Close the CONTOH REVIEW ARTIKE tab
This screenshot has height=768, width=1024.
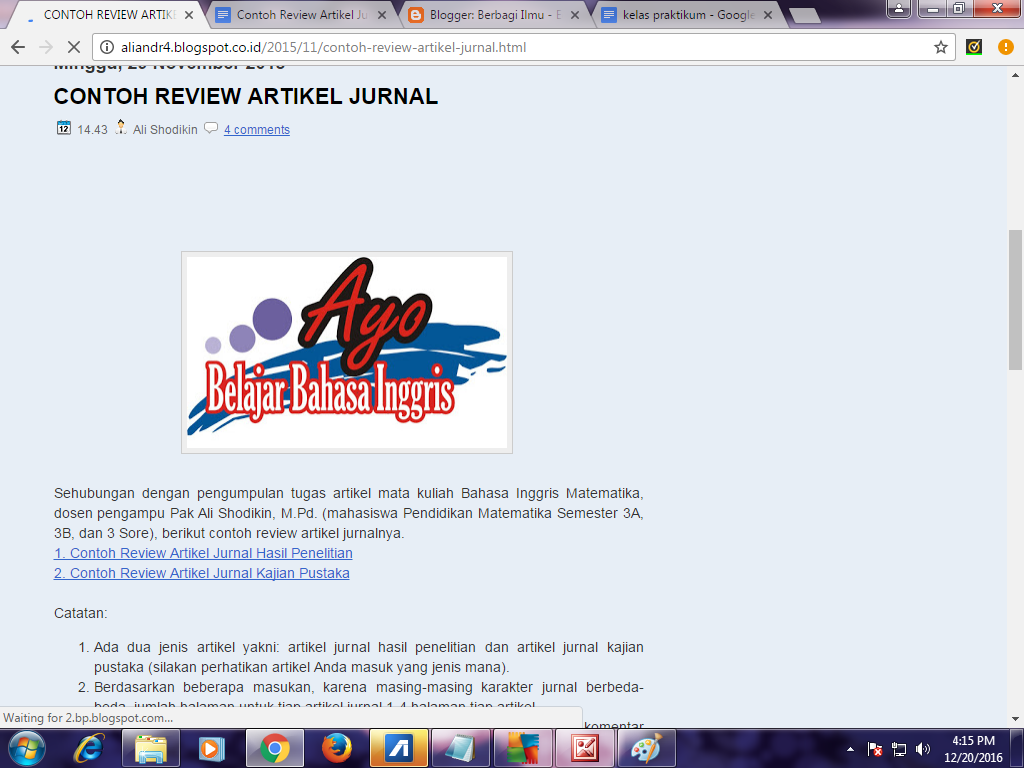pos(189,14)
